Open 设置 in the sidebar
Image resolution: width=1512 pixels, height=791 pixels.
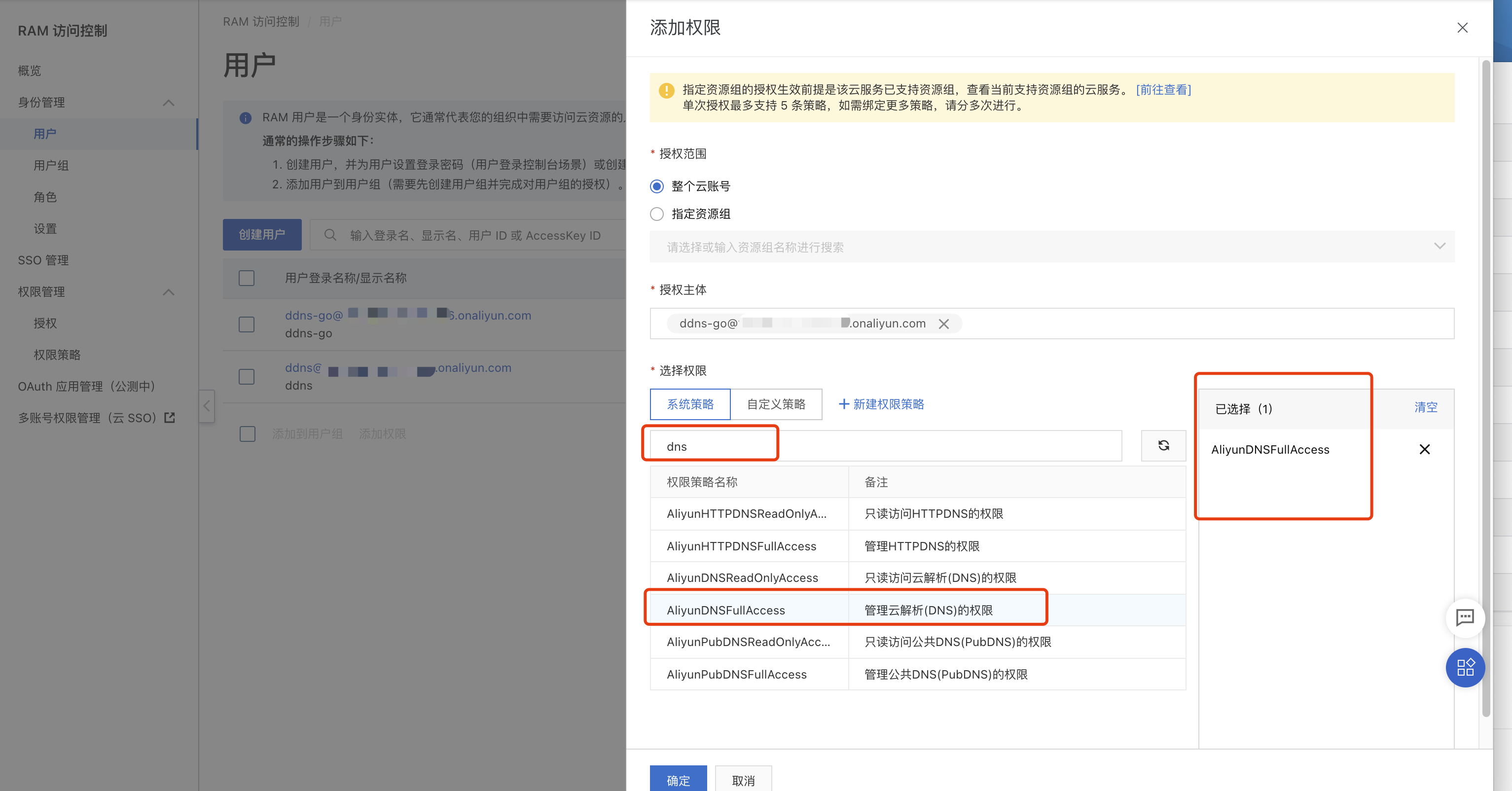coord(45,229)
